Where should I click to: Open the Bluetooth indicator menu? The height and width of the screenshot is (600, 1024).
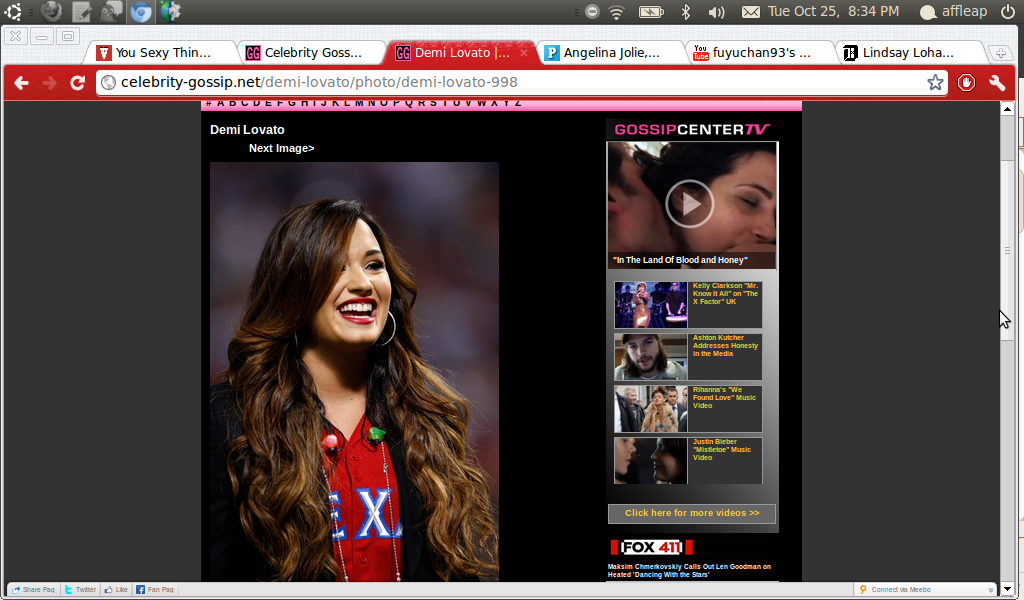686,11
